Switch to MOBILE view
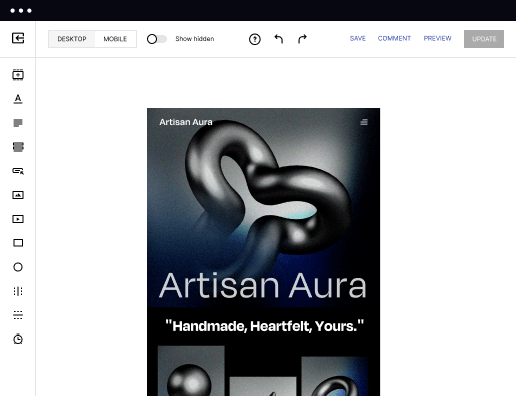516x396 pixels. pos(115,39)
